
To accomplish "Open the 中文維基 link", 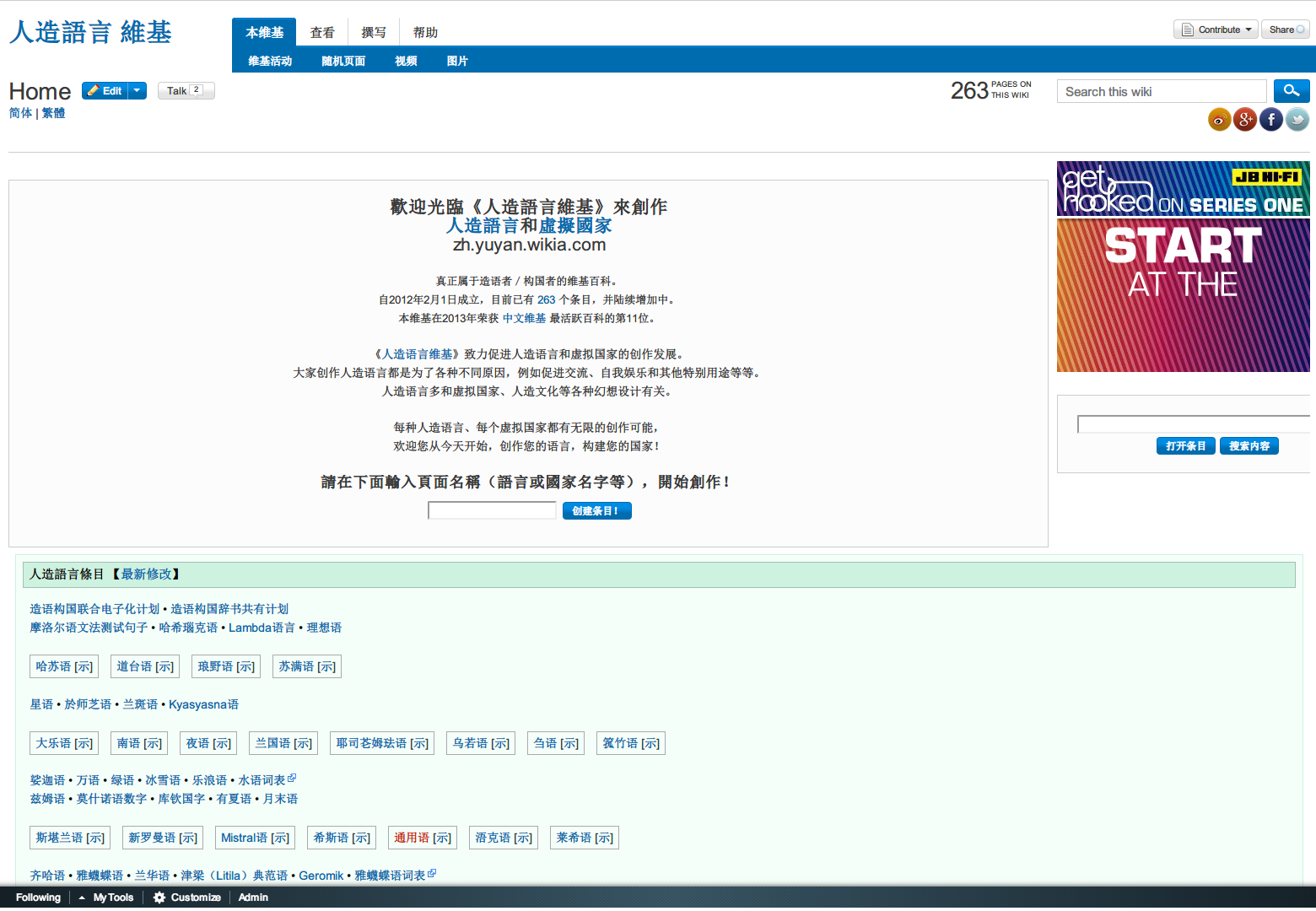I will 525,319.
